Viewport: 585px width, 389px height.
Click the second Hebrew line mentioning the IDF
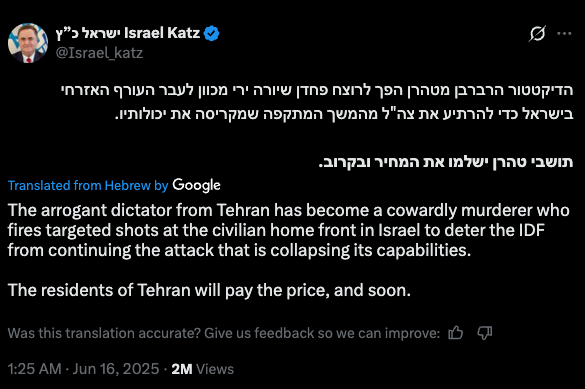tap(344, 114)
